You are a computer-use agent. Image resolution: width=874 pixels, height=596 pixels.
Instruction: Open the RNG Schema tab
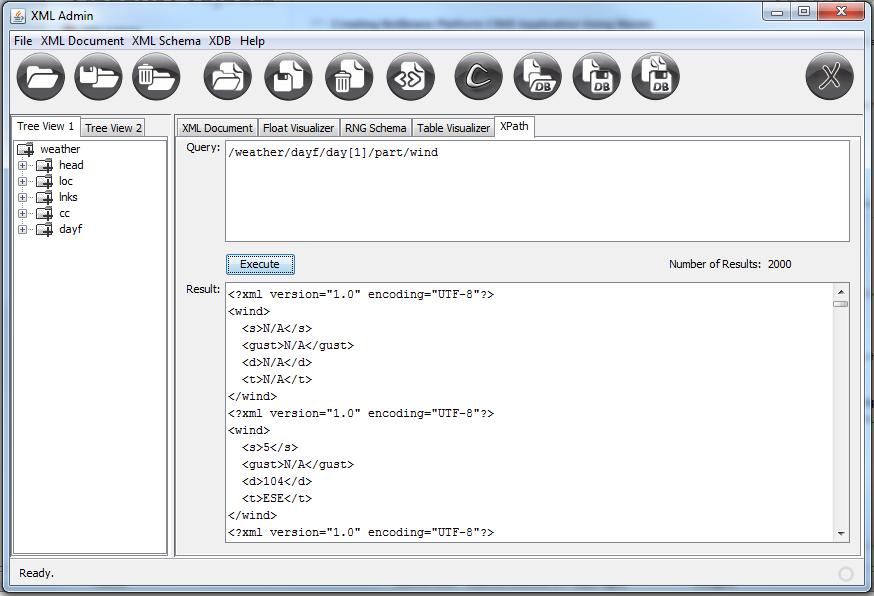click(375, 128)
